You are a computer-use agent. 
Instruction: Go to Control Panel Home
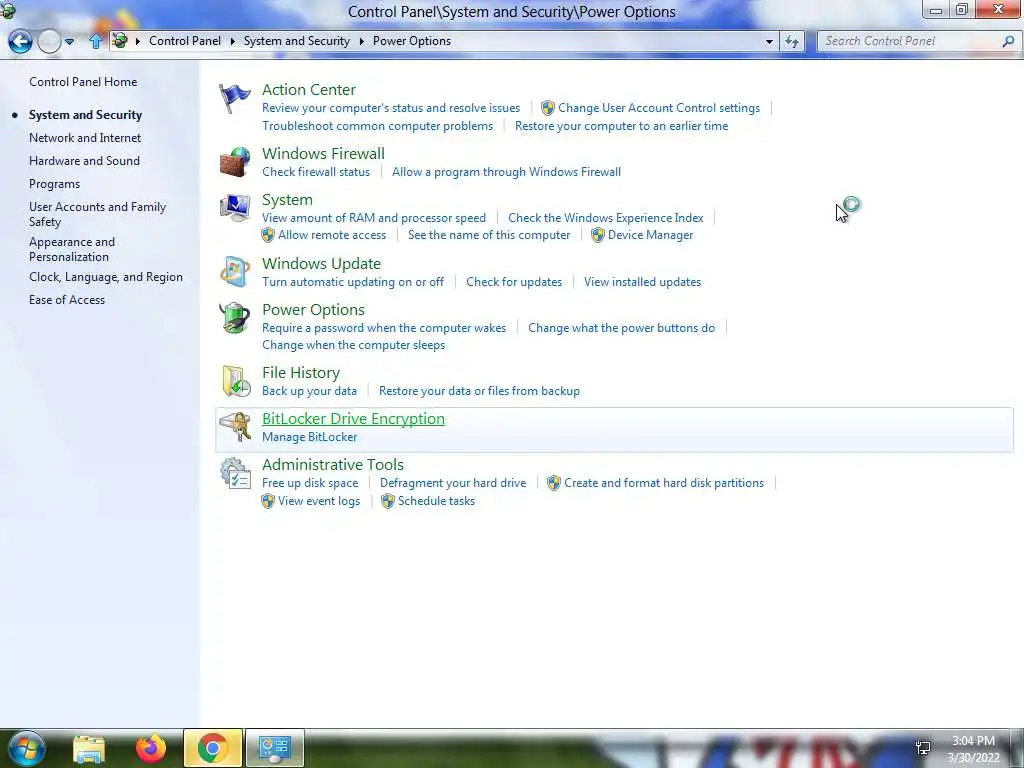click(83, 82)
